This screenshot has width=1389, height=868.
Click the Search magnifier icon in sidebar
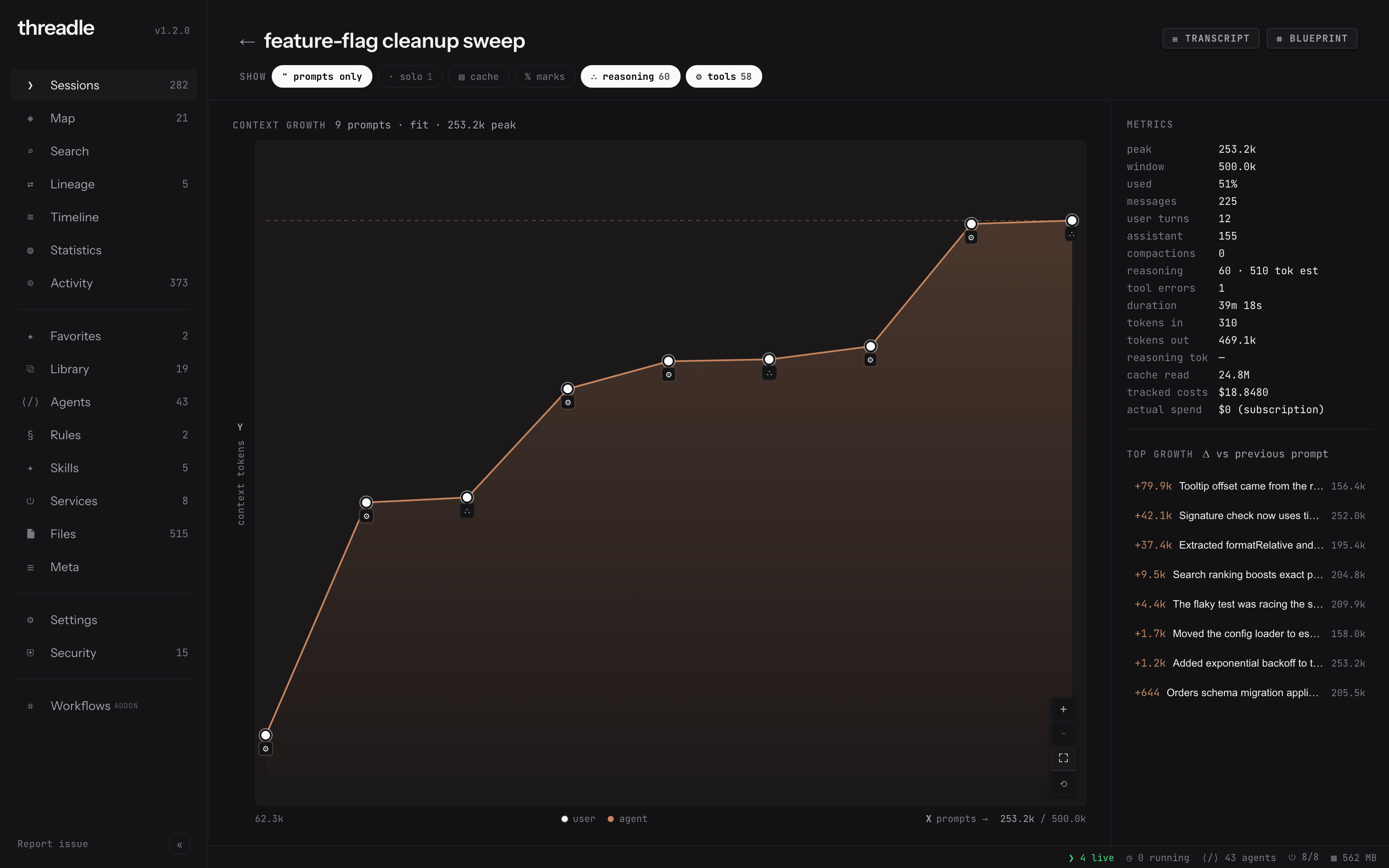tap(30, 151)
